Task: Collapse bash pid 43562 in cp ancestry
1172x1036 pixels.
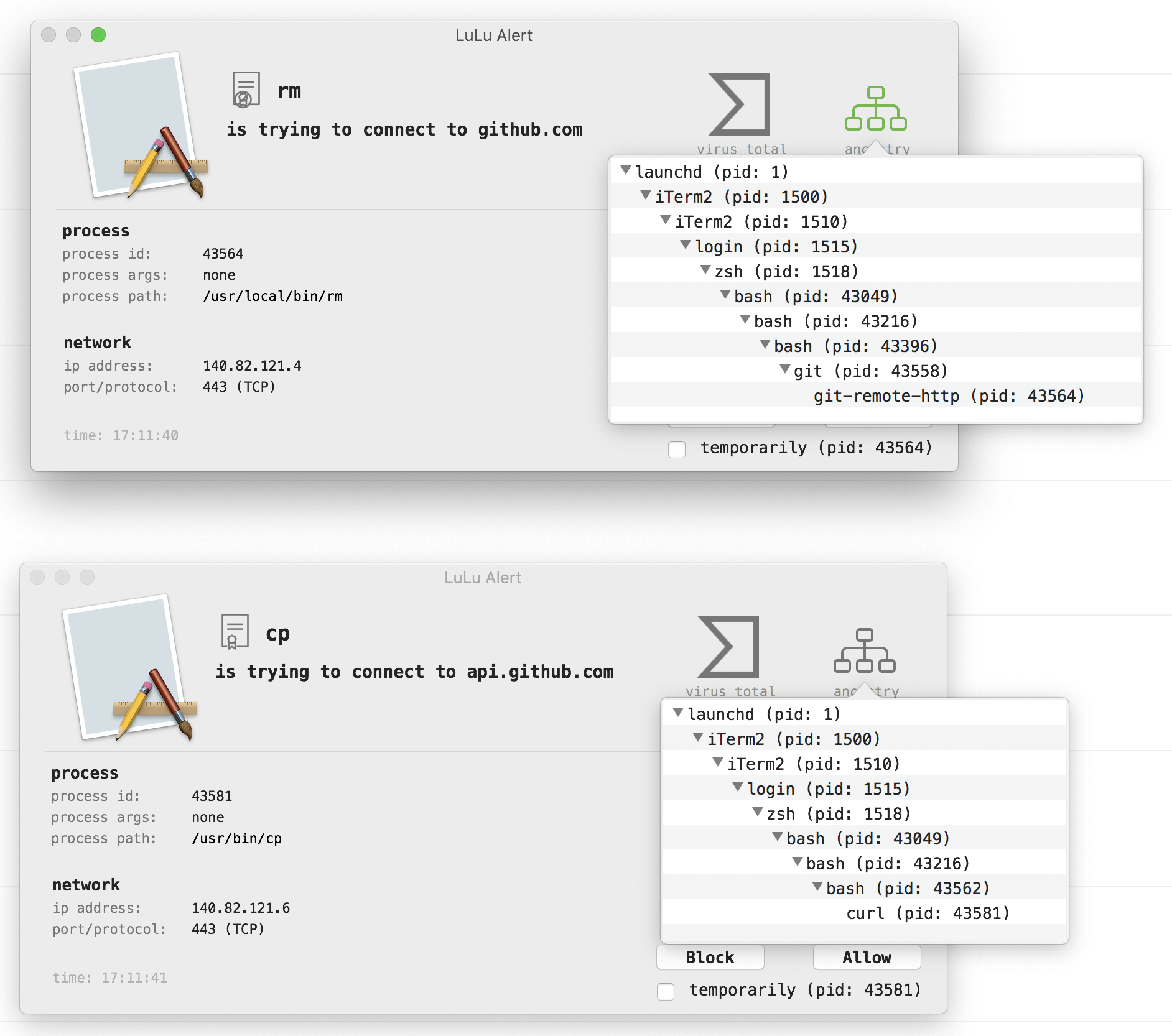Action: [817, 886]
